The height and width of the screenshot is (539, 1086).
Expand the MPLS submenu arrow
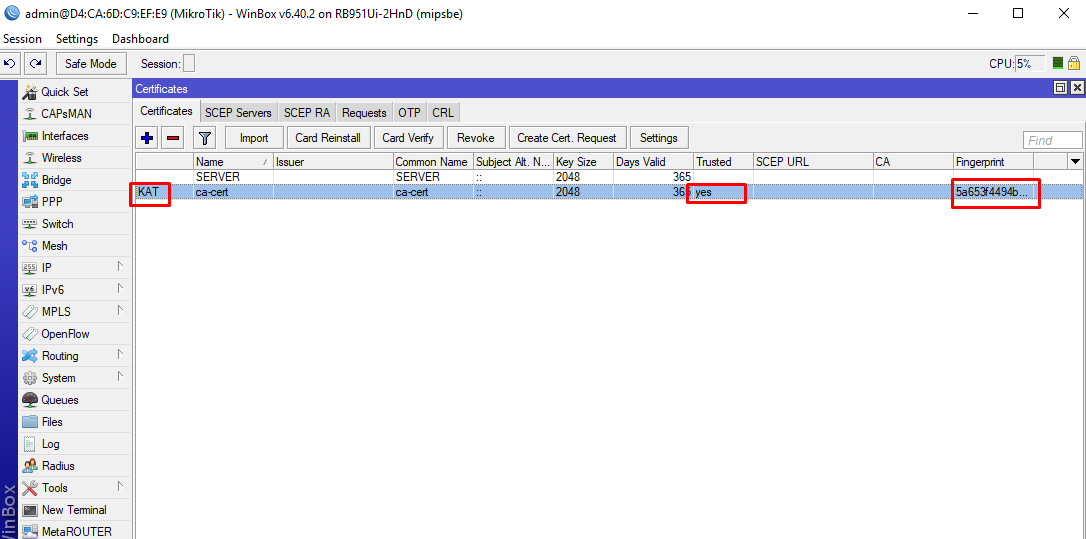[x=120, y=310]
